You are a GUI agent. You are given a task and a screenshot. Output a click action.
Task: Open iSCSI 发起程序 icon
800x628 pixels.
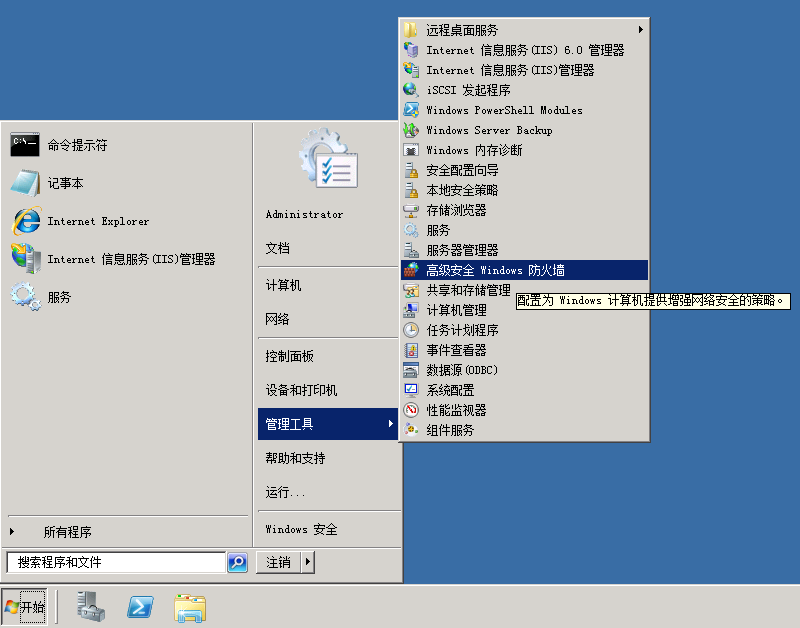(x=411, y=90)
